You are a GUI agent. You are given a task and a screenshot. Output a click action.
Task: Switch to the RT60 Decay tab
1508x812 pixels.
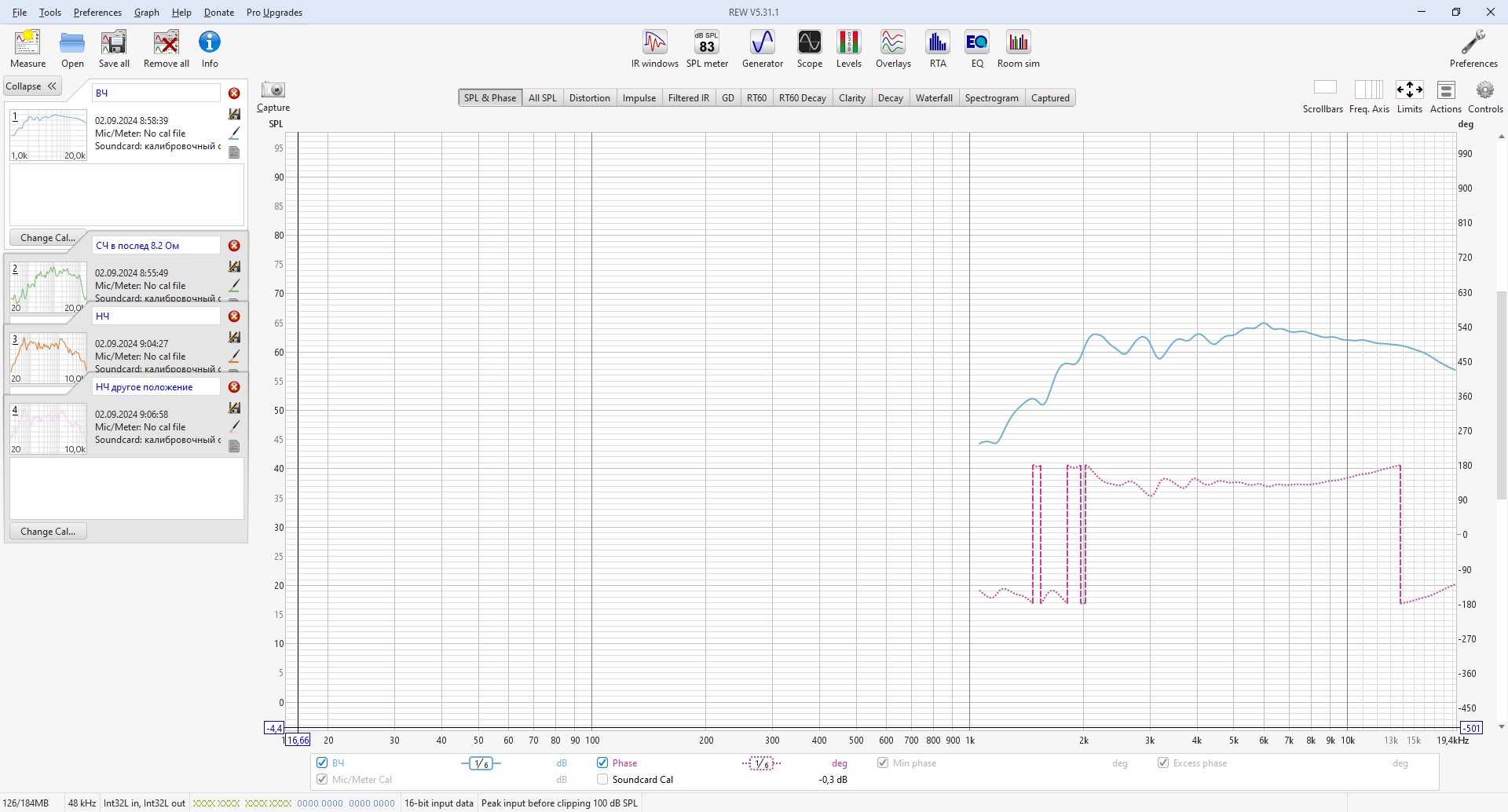pyautogui.click(x=803, y=98)
